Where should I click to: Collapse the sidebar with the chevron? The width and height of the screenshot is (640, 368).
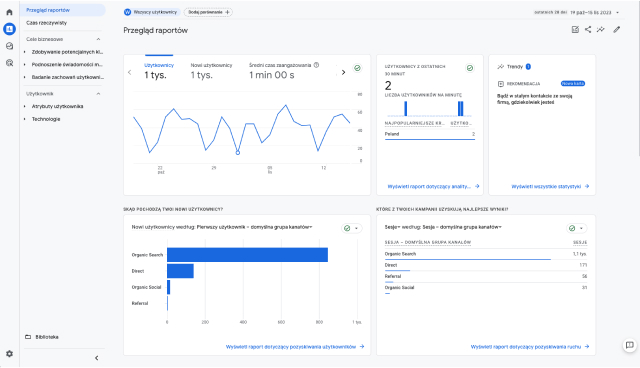pos(97,358)
